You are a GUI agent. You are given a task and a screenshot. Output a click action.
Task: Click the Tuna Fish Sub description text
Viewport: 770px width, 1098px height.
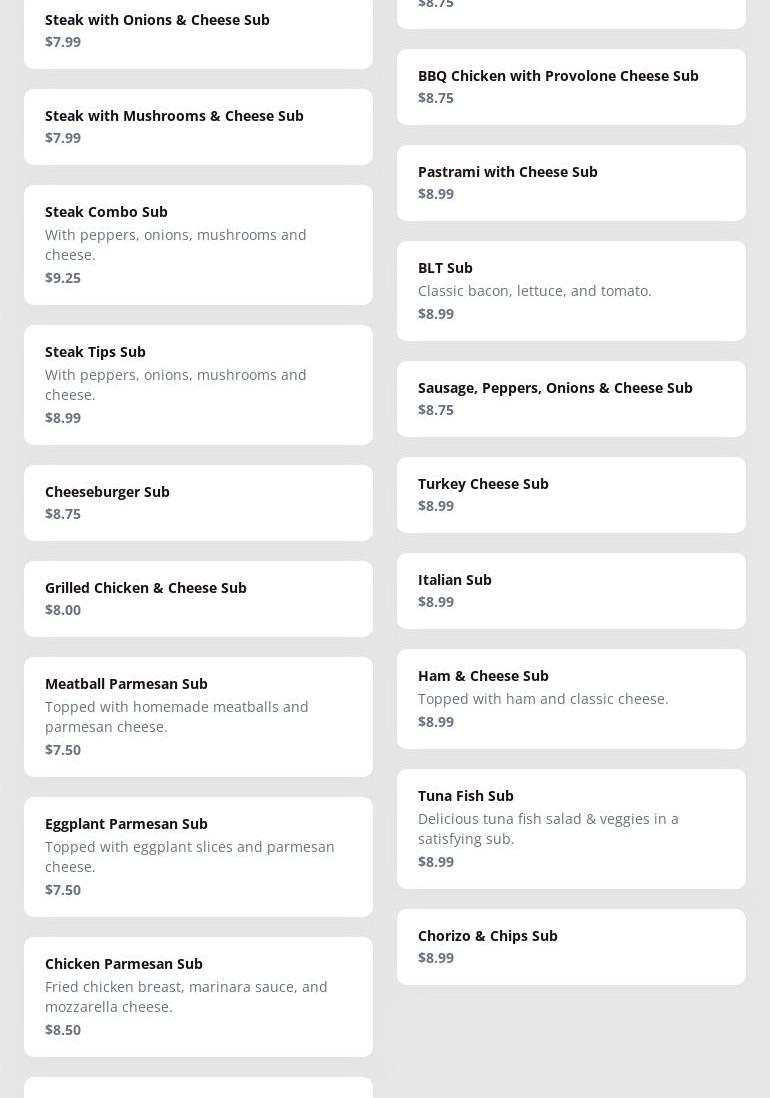click(x=547, y=828)
